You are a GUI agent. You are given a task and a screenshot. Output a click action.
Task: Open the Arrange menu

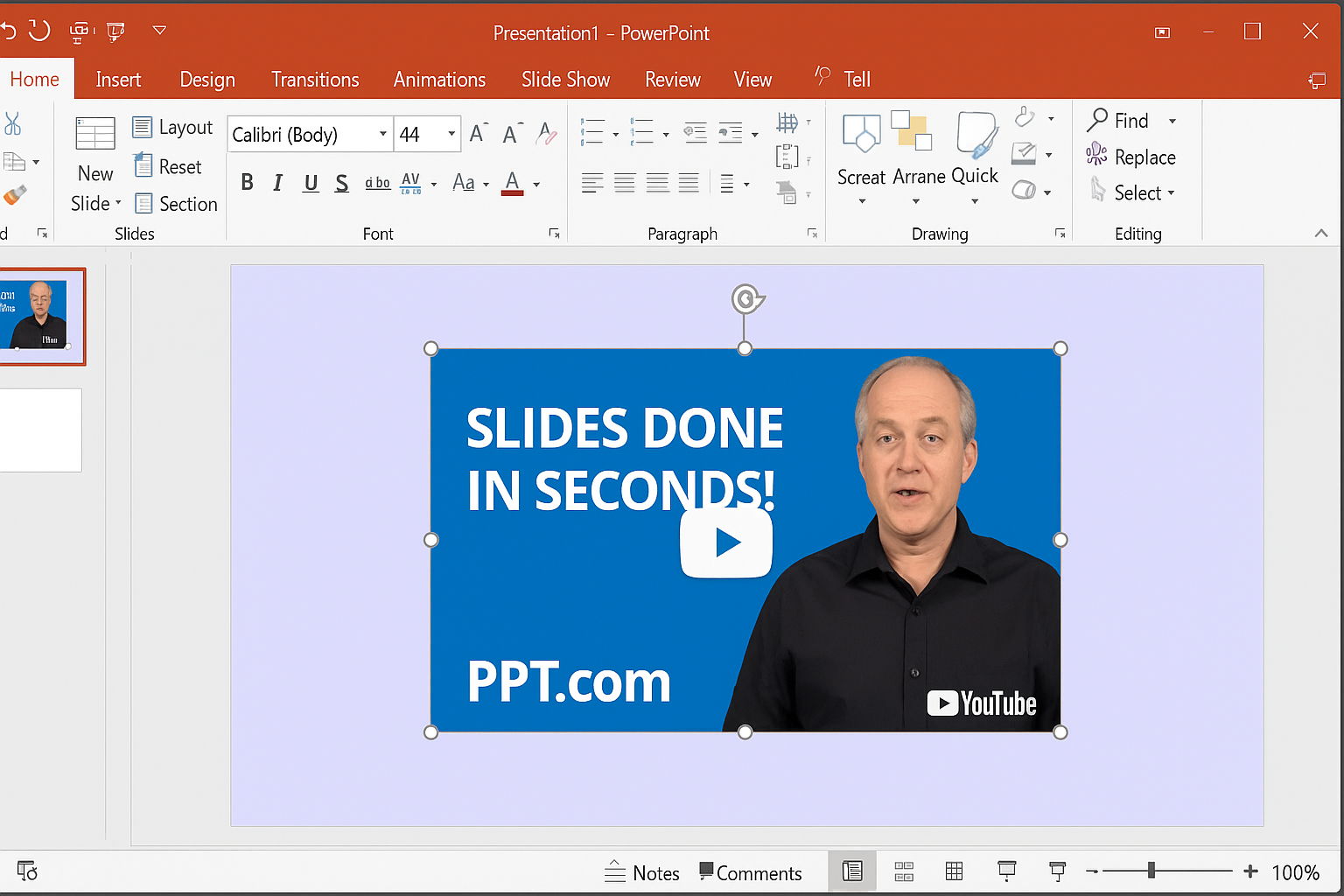coord(918,157)
